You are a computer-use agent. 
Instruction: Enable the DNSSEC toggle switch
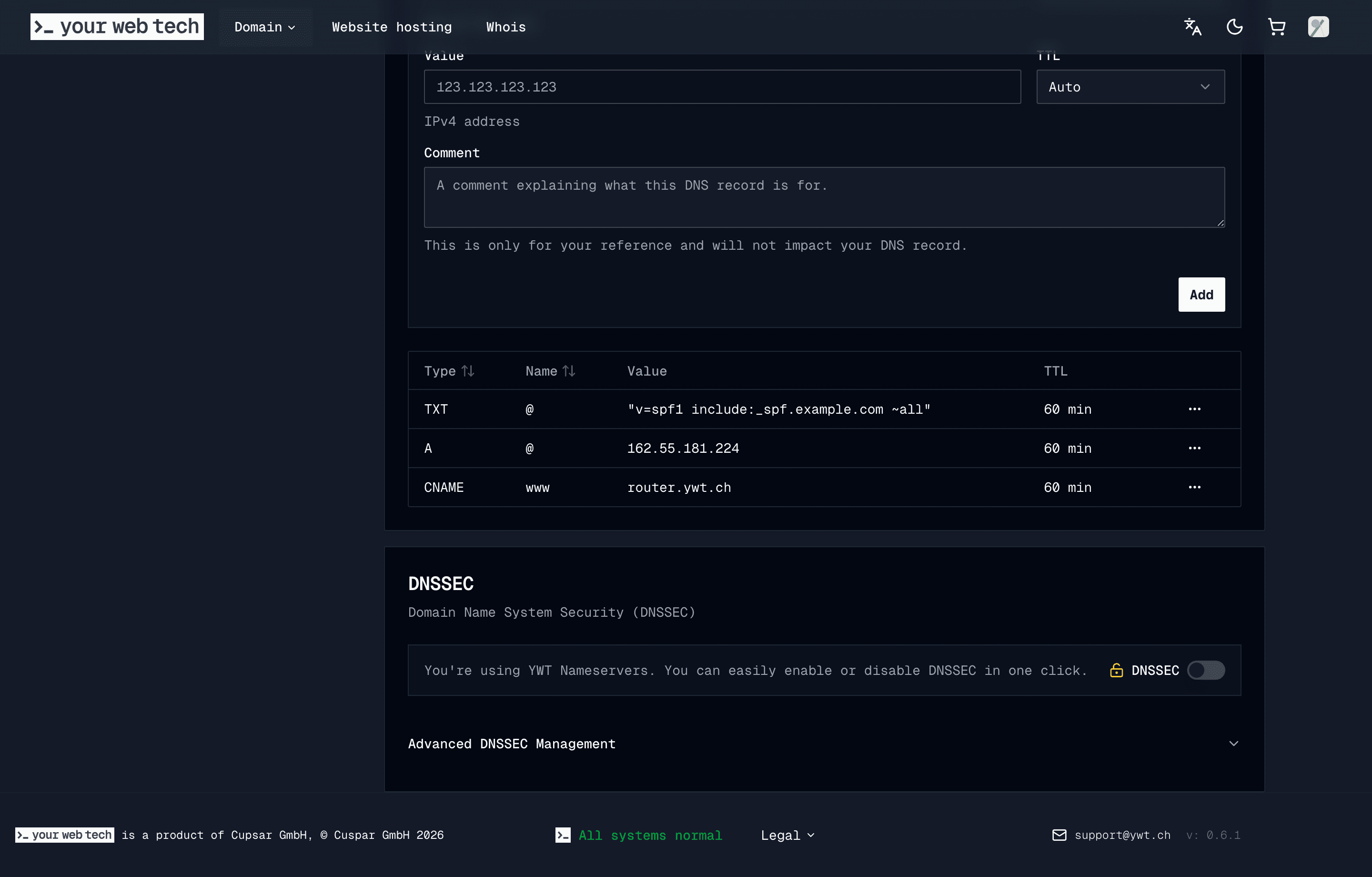tap(1206, 670)
